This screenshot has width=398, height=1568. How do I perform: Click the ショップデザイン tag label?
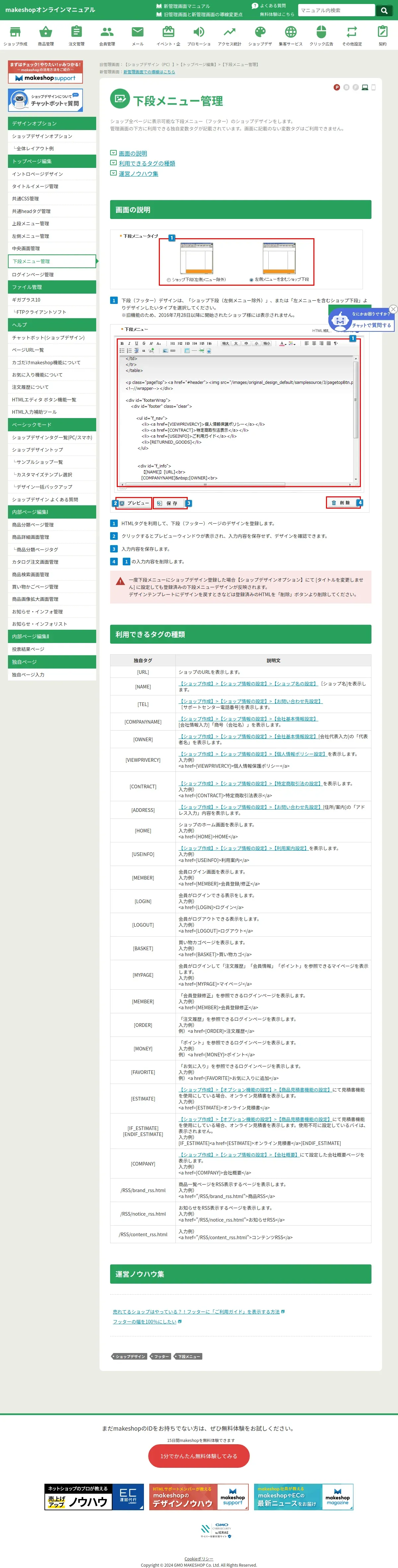[129, 1356]
